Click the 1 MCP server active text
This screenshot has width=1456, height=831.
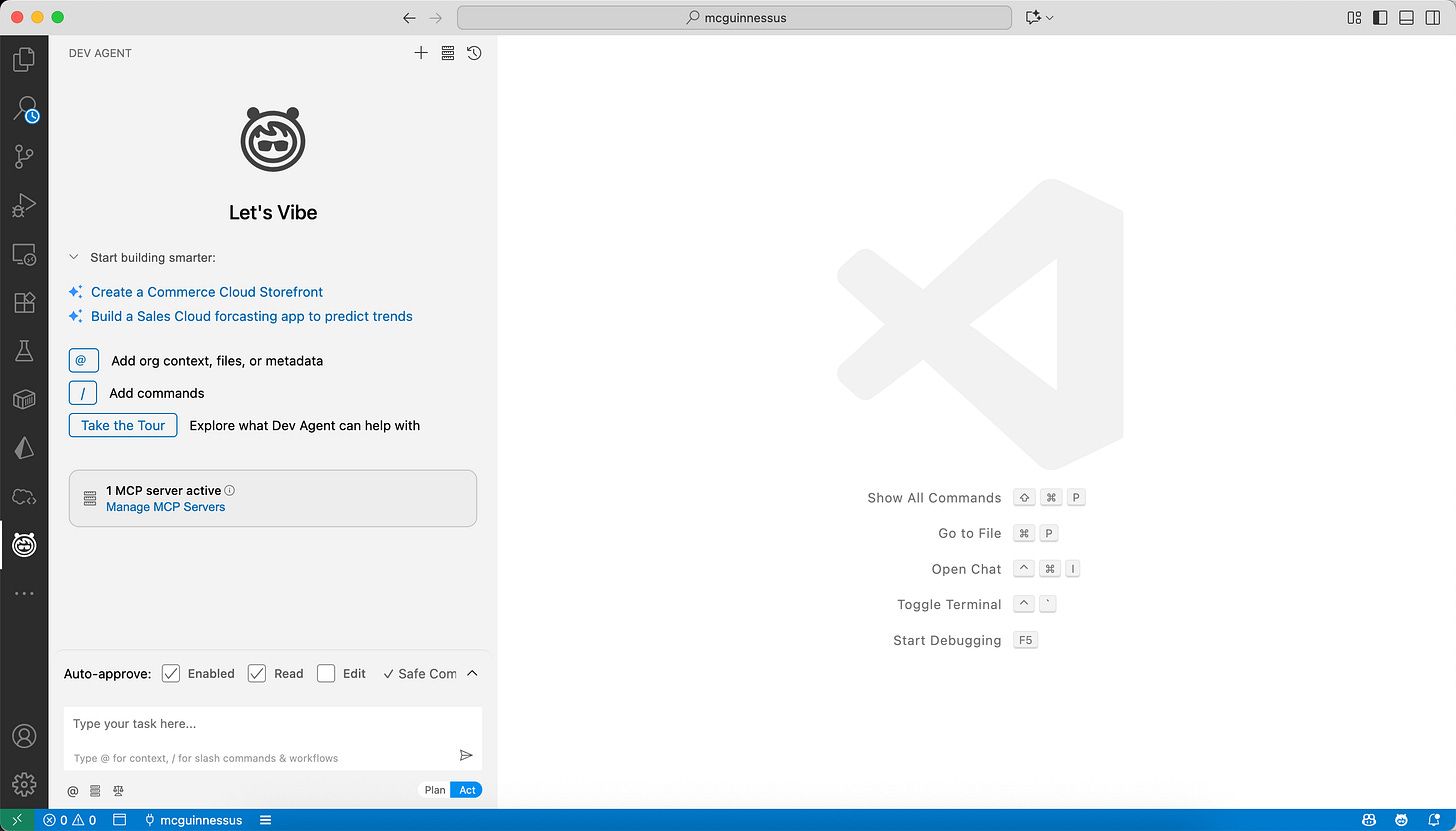pos(164,491)
